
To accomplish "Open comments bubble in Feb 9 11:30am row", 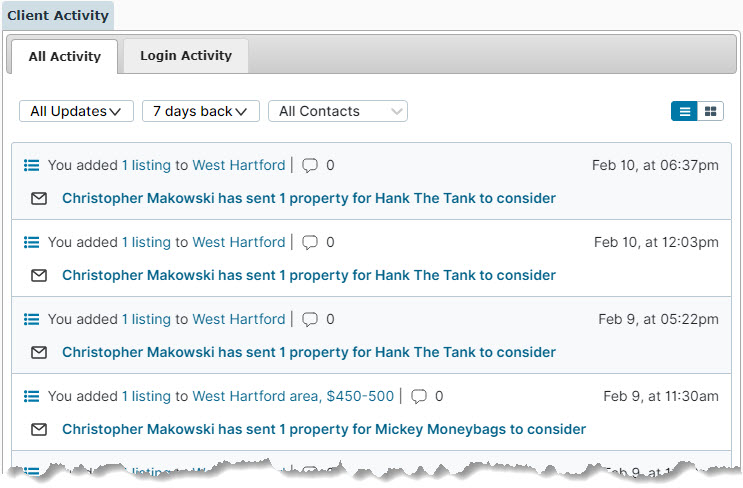I will [x=419, y=396].
